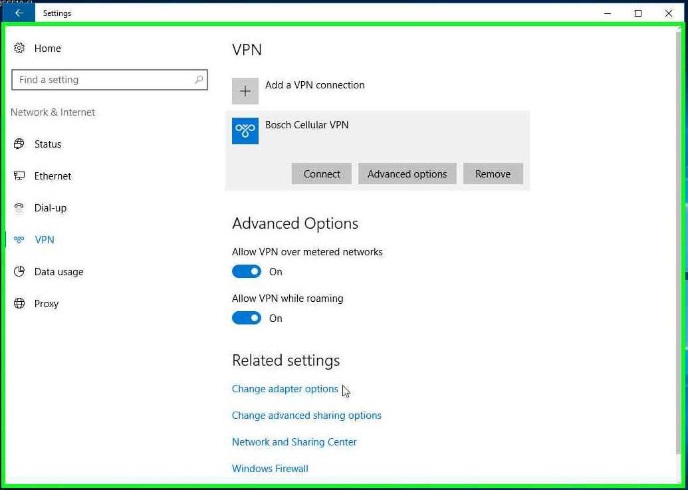
Task: Click the search magnifier icon
Action: (x=199, y=79)
